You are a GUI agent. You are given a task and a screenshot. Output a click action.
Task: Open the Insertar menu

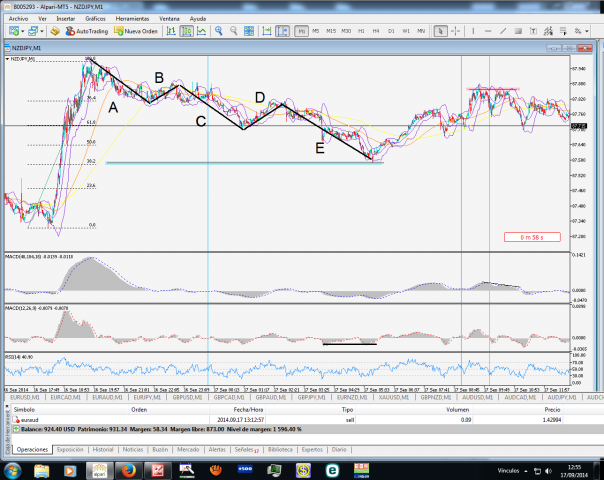click(65, 18)
